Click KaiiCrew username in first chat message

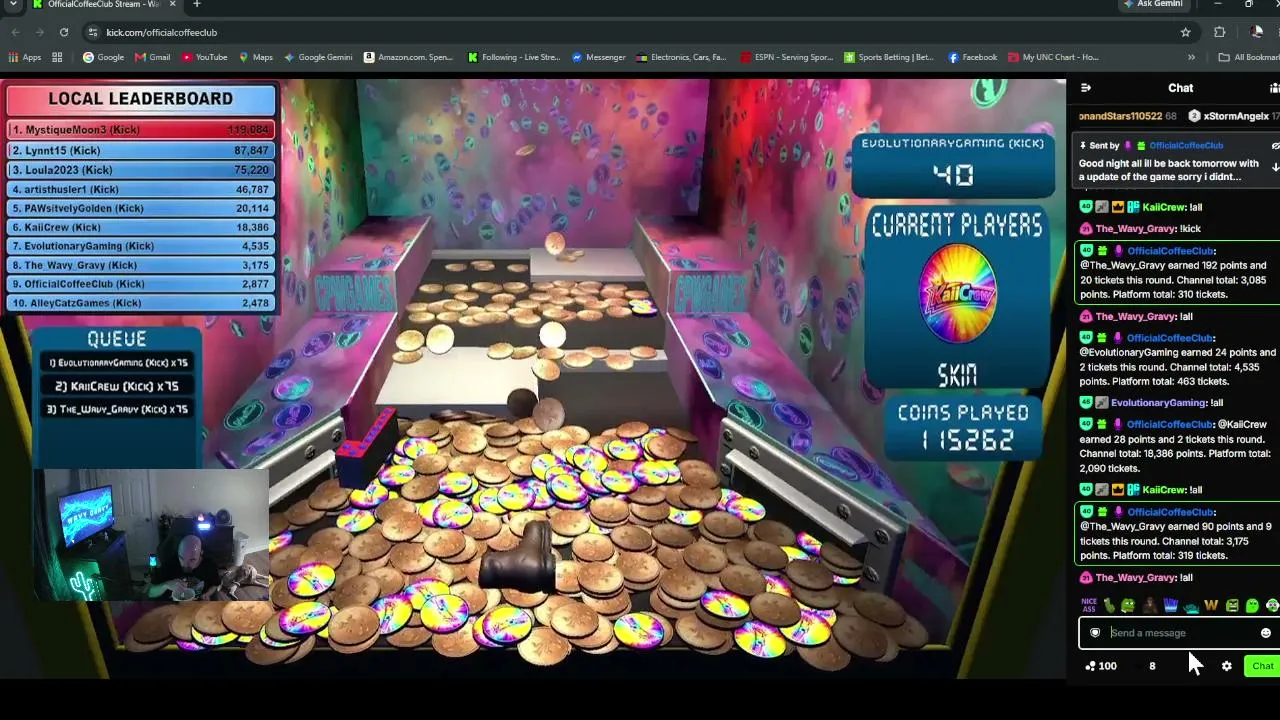point(1164,207)
